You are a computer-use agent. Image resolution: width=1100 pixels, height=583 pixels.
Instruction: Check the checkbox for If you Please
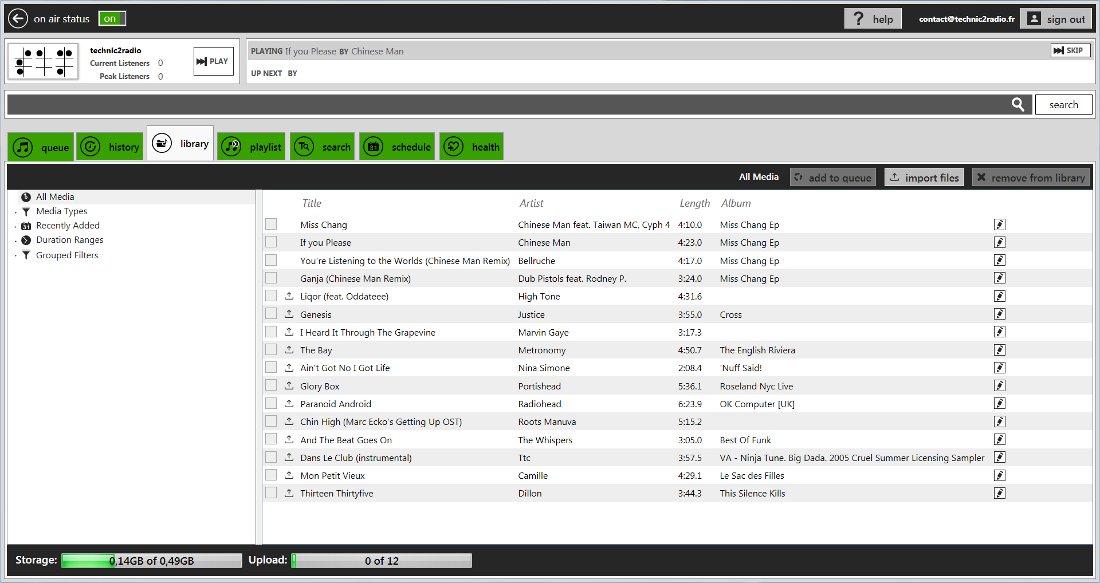point(271,242)
